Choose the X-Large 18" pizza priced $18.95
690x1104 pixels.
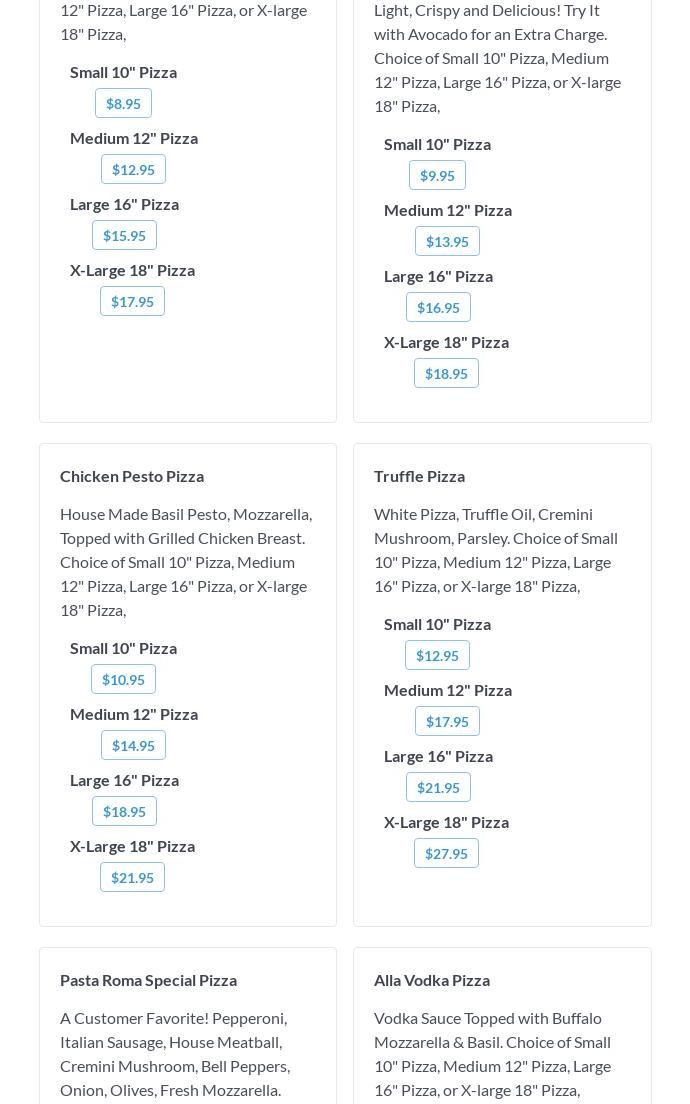point(446,373)
